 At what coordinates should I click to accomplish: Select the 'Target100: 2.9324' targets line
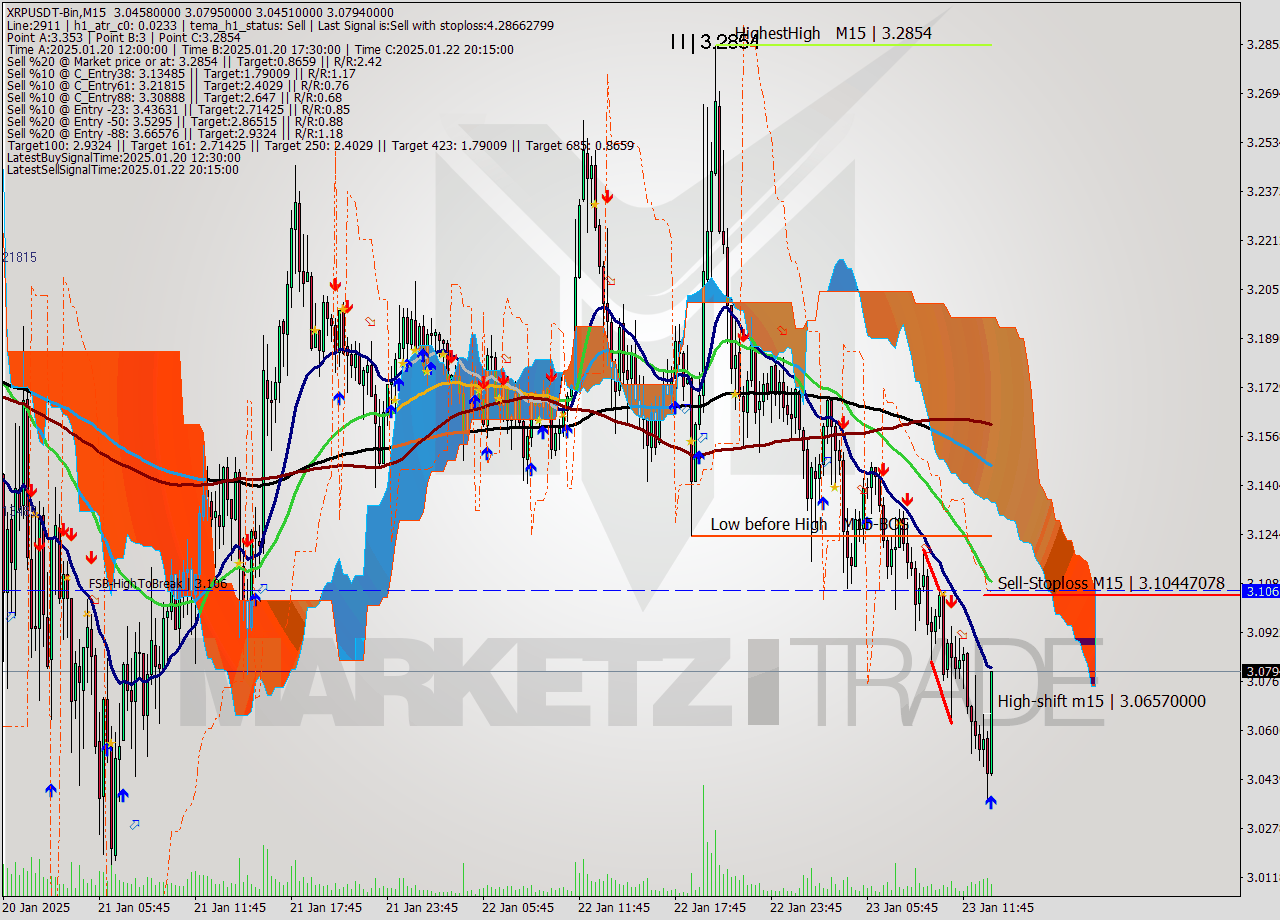click(320, 145)
